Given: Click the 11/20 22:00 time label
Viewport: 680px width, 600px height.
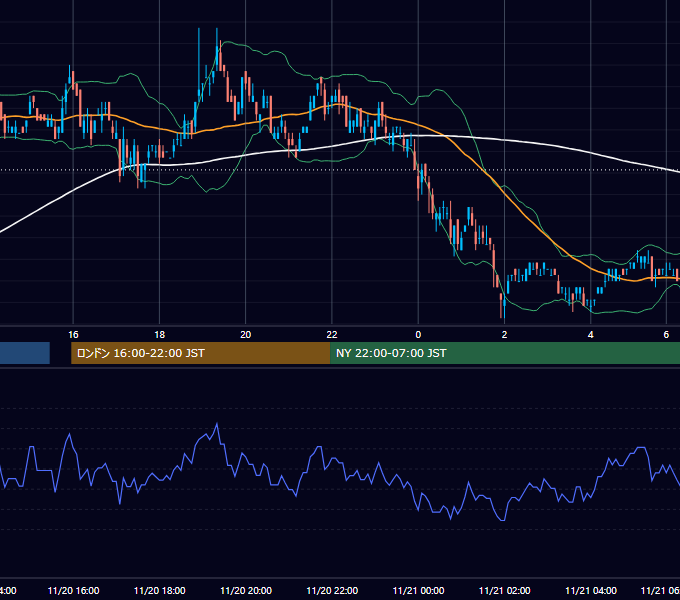Looking at the screenshot, I should pos(332,590).
